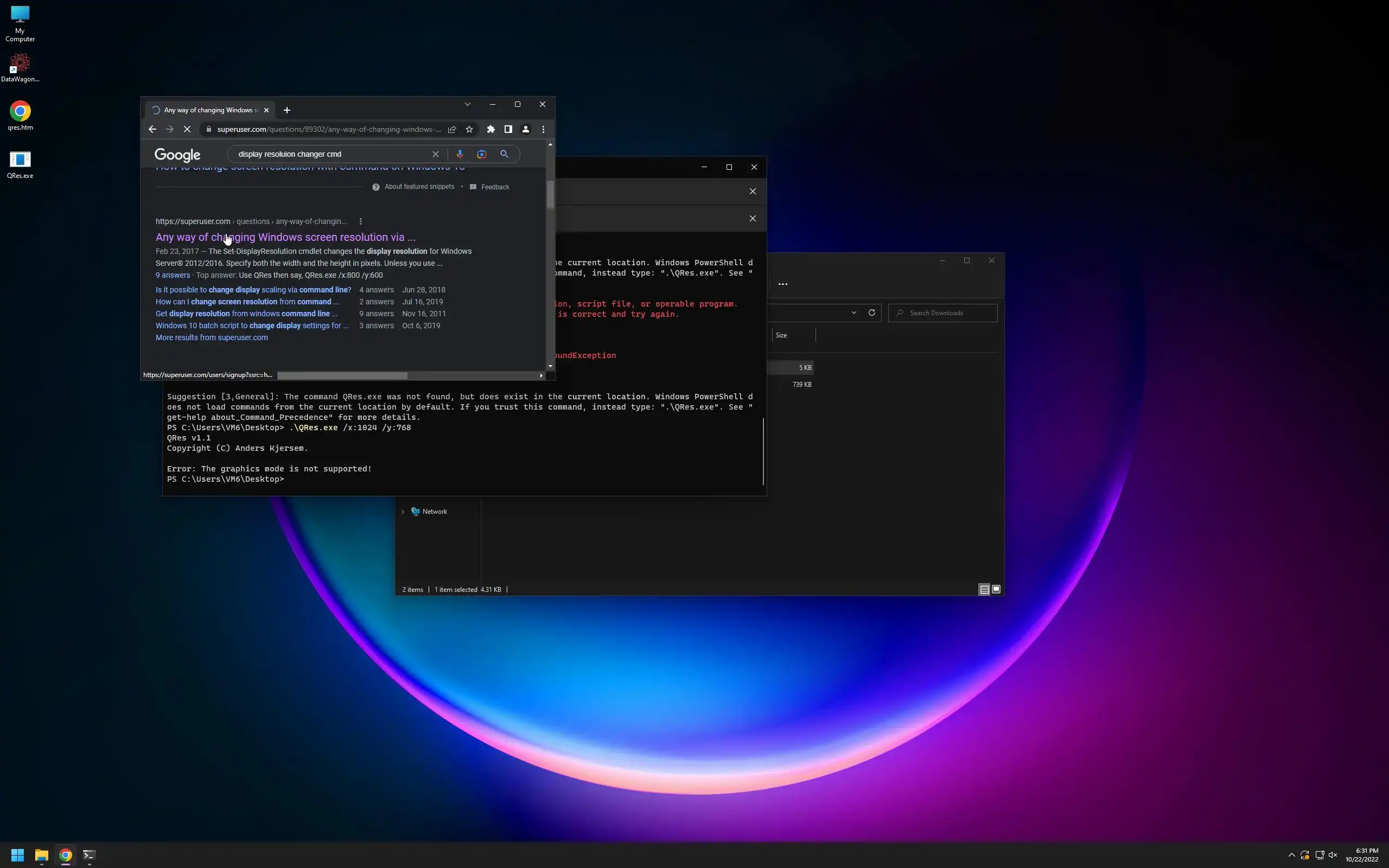Open the Chrome profile avatar icon
1389x868 pixels.
(525, 129)
